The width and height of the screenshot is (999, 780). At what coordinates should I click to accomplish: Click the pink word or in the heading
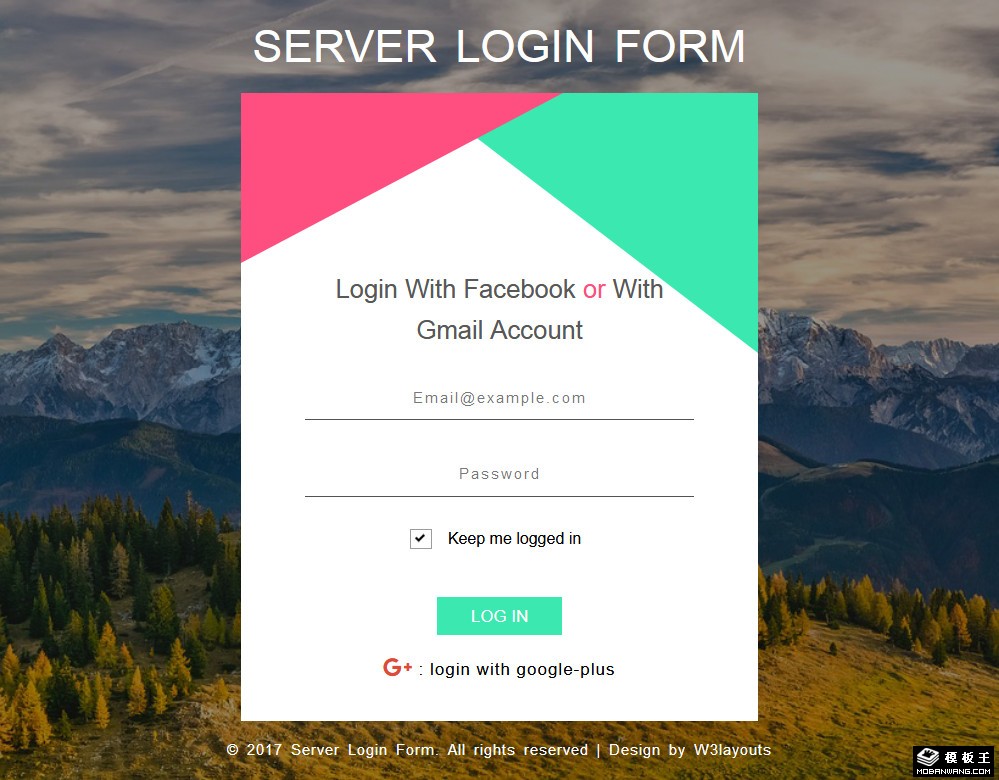594,289
